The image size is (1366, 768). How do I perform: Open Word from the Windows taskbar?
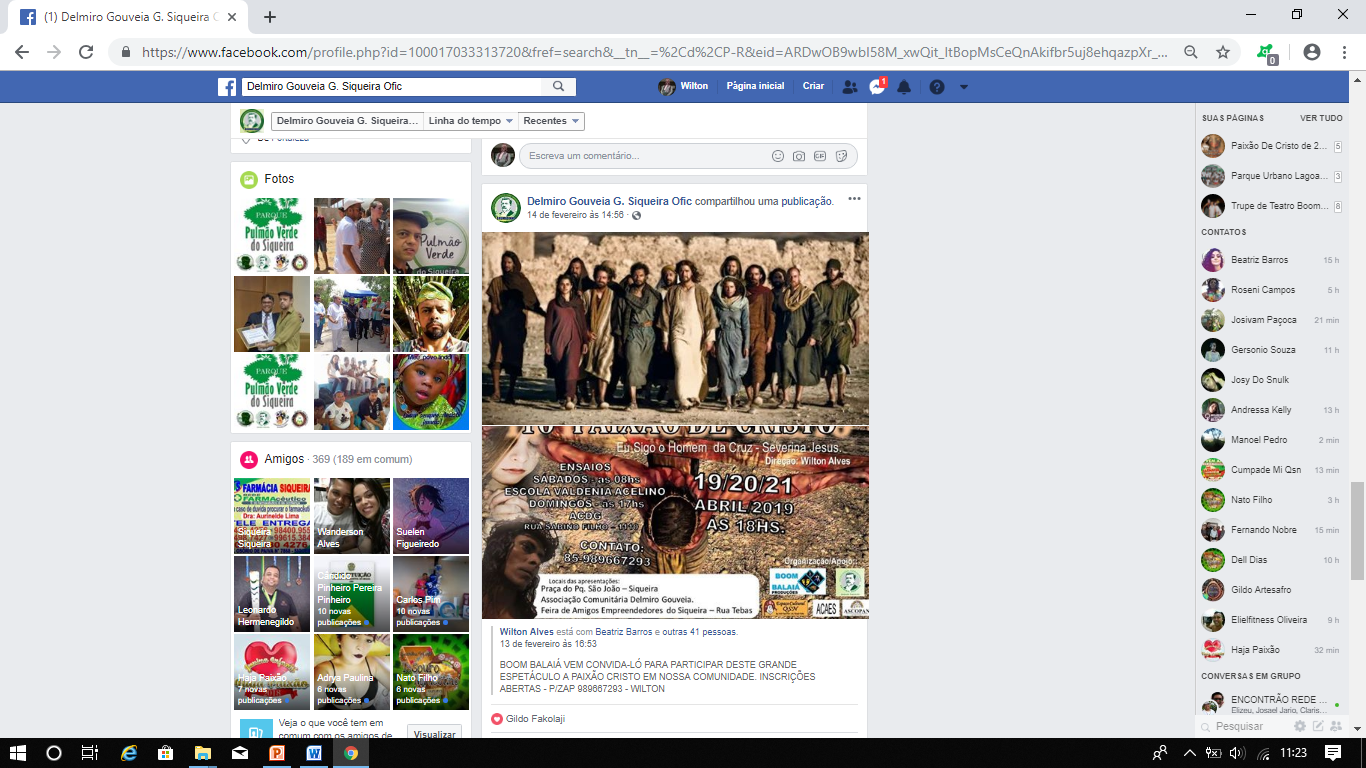pos(314,753)
